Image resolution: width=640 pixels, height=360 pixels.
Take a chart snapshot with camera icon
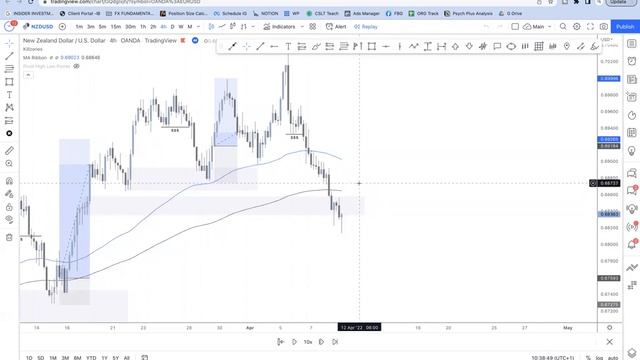[x=604, y=27]
